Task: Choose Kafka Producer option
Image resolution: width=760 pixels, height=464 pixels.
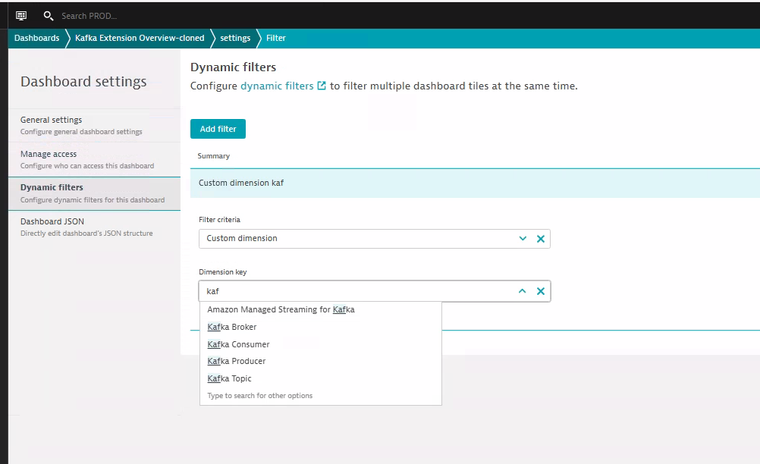Action: [x=320, y=361]
